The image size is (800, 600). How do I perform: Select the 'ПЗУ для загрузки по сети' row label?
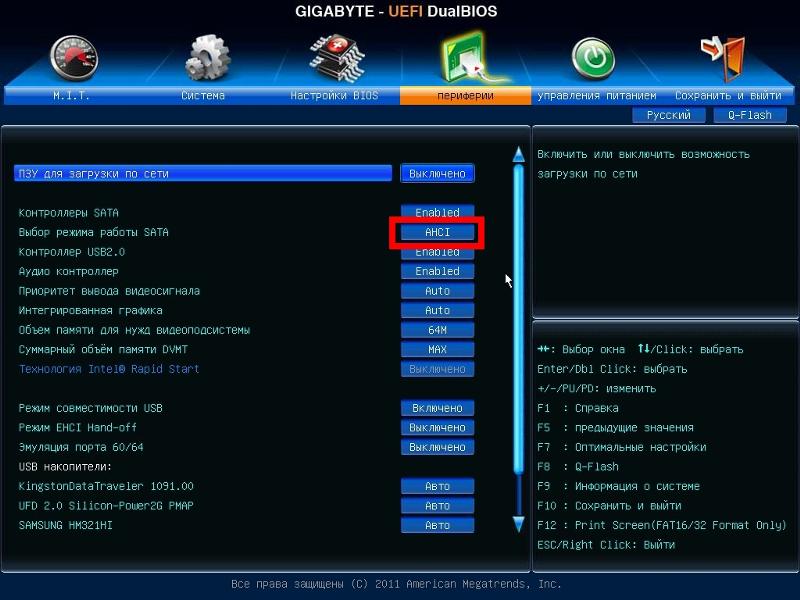tap(203, 173)
